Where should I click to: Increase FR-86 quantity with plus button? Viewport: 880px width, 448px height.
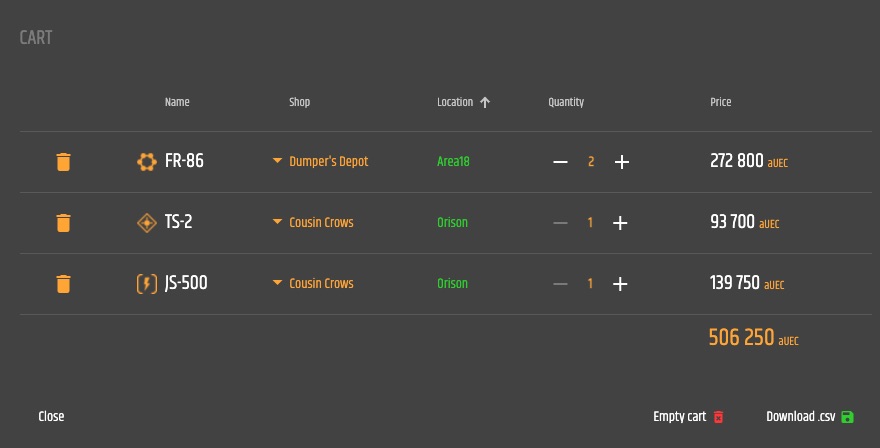tap(621, 162)
